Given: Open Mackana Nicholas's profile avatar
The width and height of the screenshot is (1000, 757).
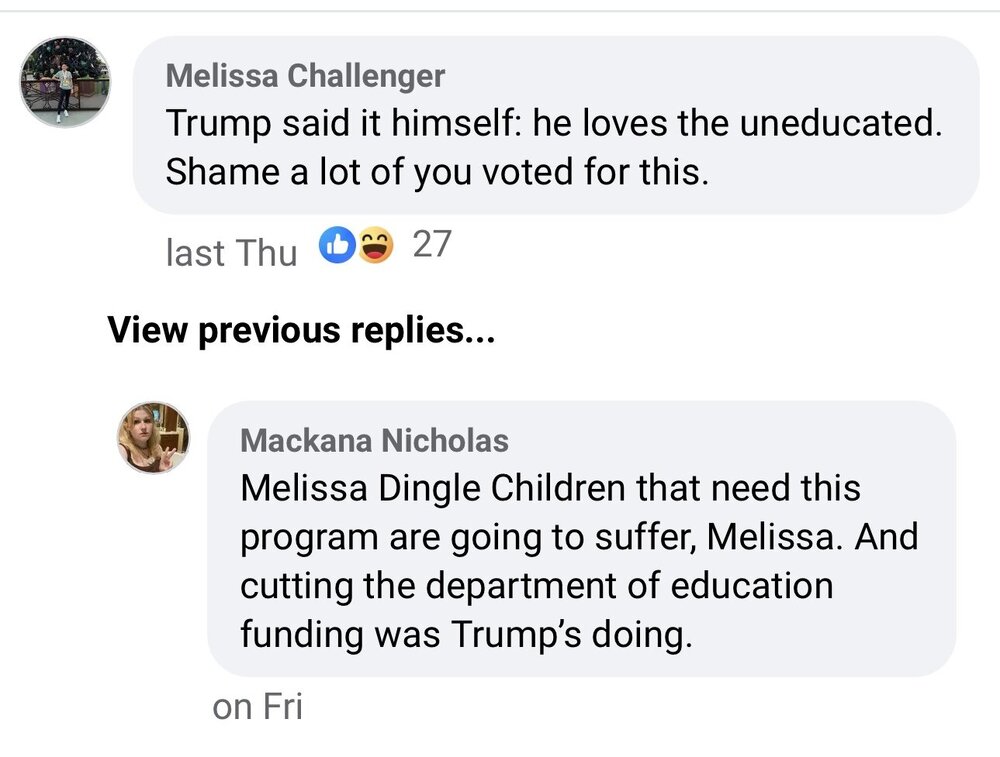Looking at the screenshot, I should point(153,437).
